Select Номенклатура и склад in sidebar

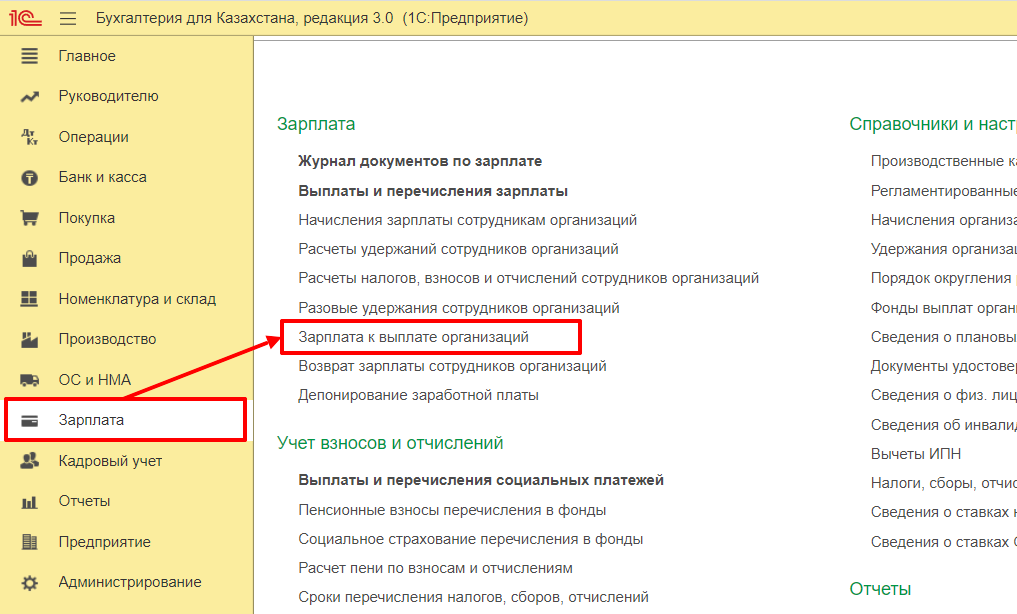[137, 299]
